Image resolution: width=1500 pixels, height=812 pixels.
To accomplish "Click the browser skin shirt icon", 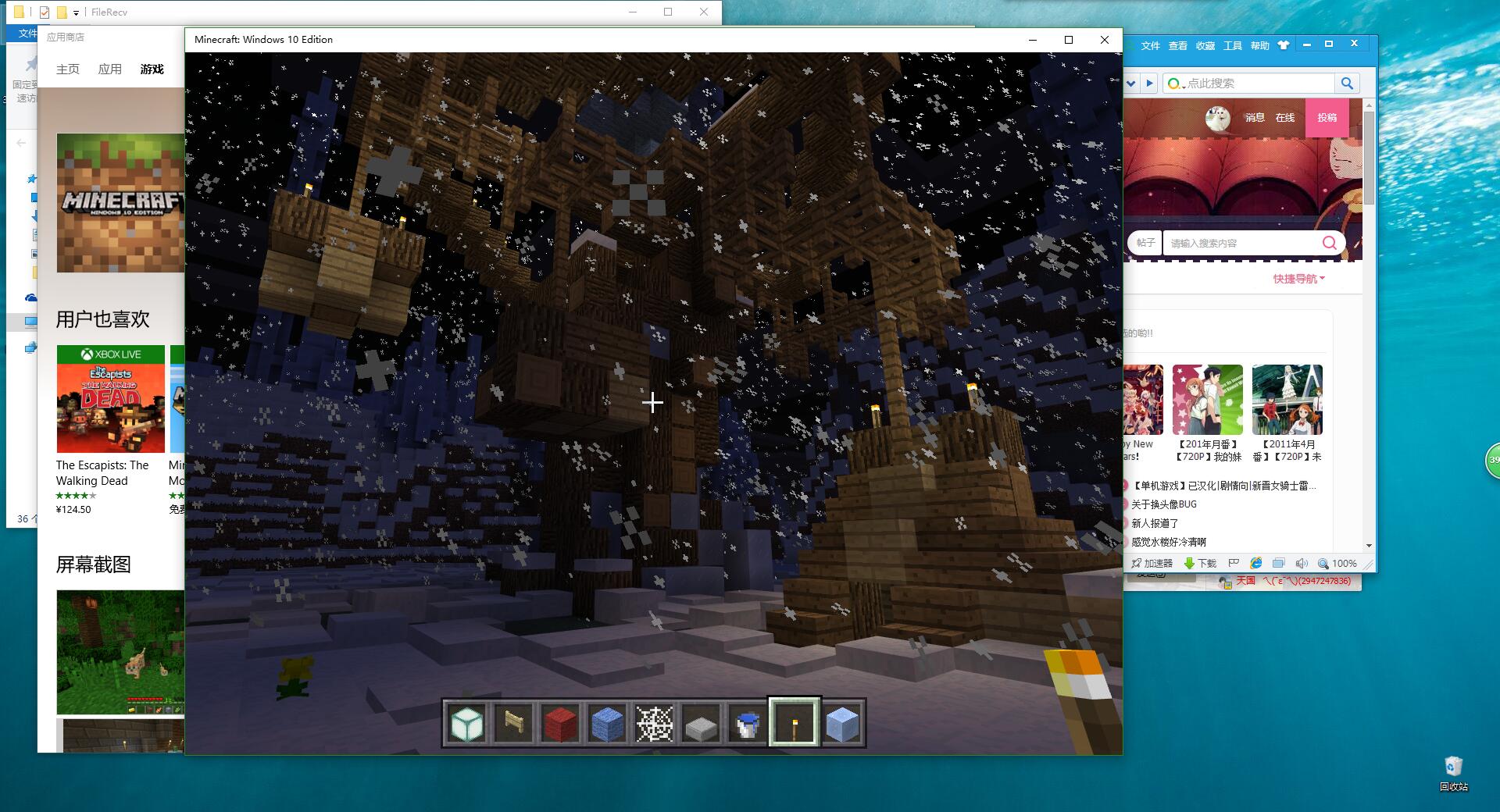I will (x=1283, y=45).
